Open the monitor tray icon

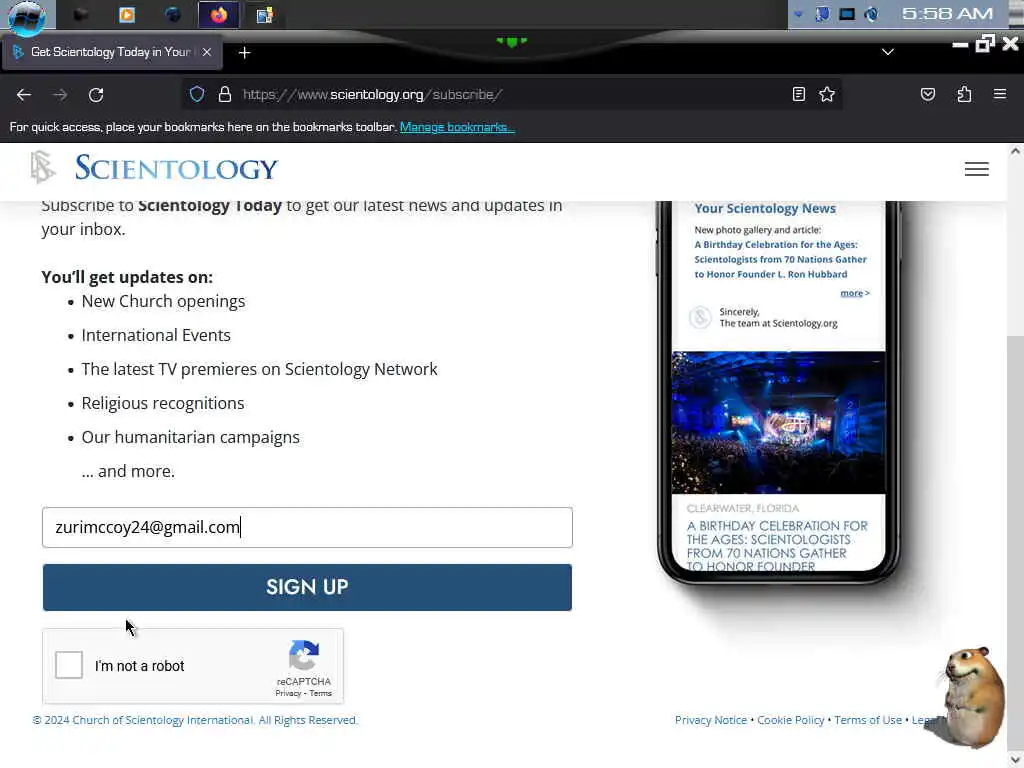847,14
